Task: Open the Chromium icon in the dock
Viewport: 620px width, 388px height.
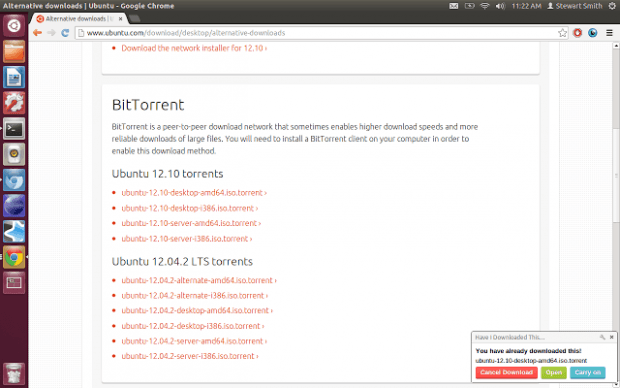Action: [x=14, y=180]
